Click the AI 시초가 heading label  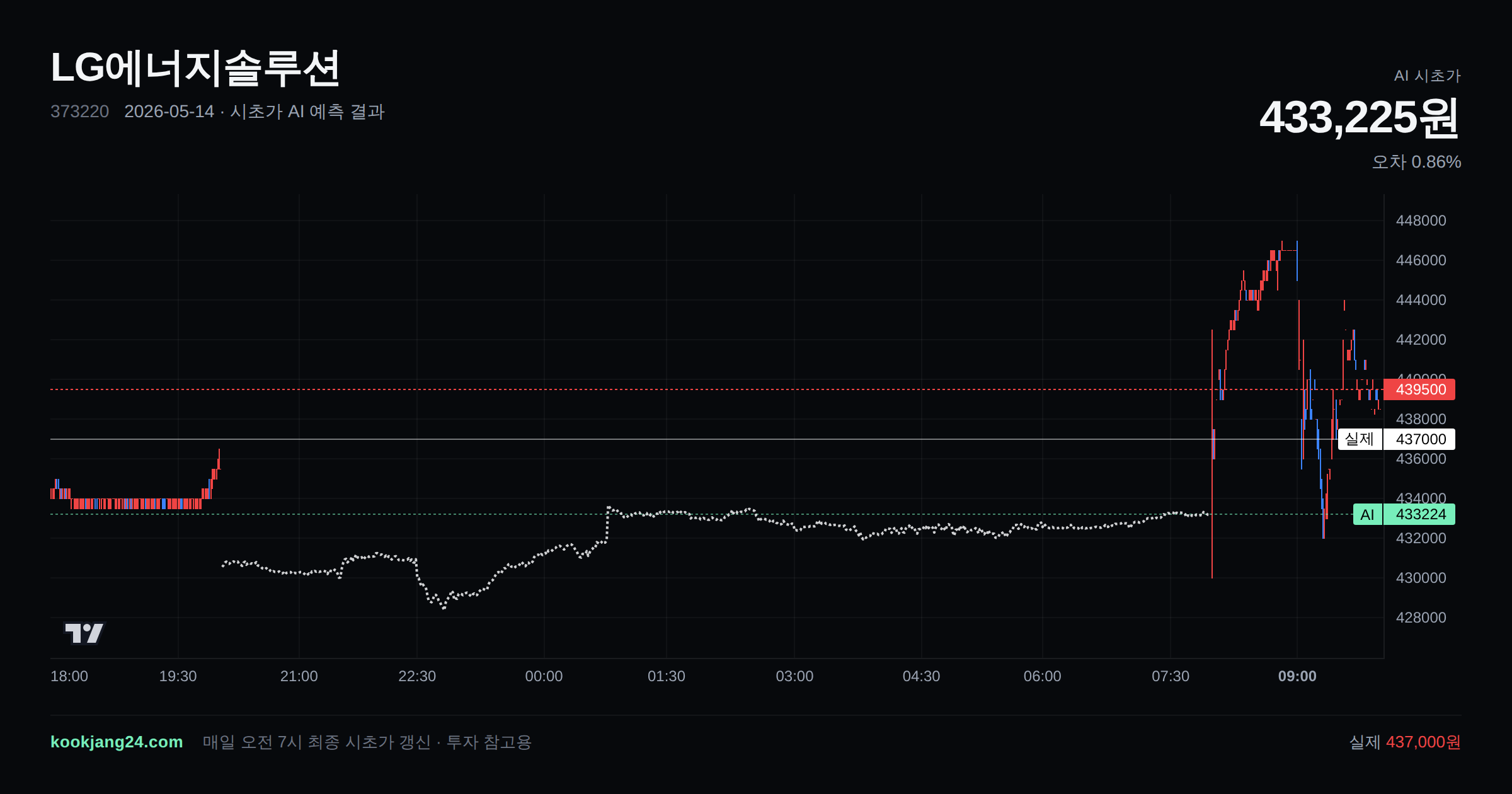(1428, 76)
